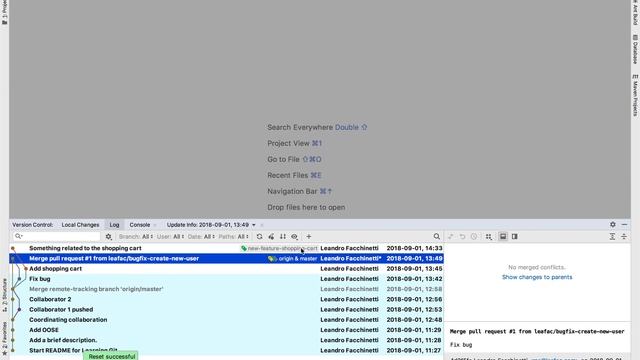Select the Log tab

click(114, 225)
